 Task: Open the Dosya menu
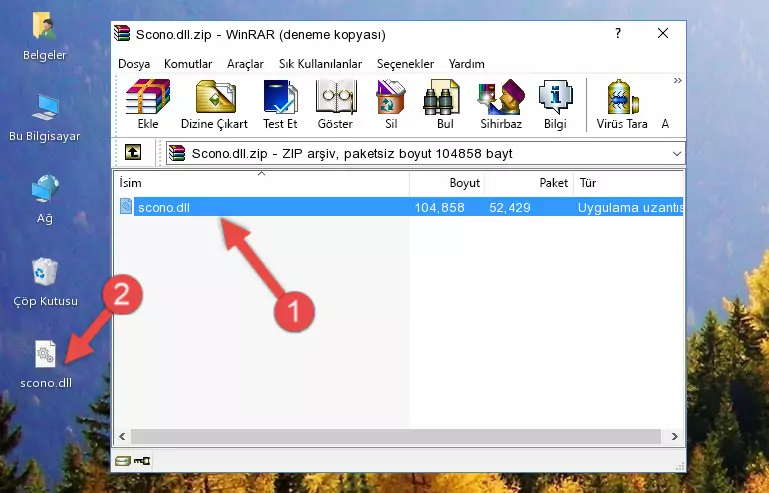pos(134,64)
